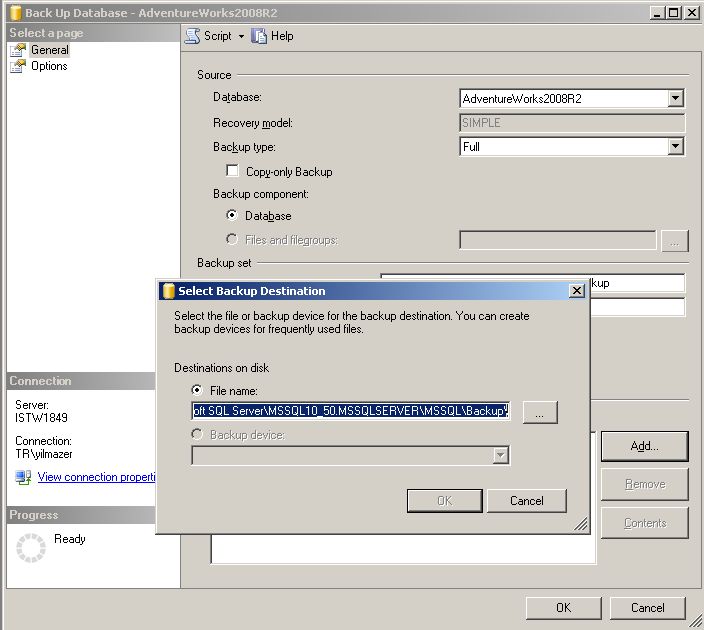Maximize the Back Up Database window
The height and width of the screenshot is (630, 704).
point(673,13)
